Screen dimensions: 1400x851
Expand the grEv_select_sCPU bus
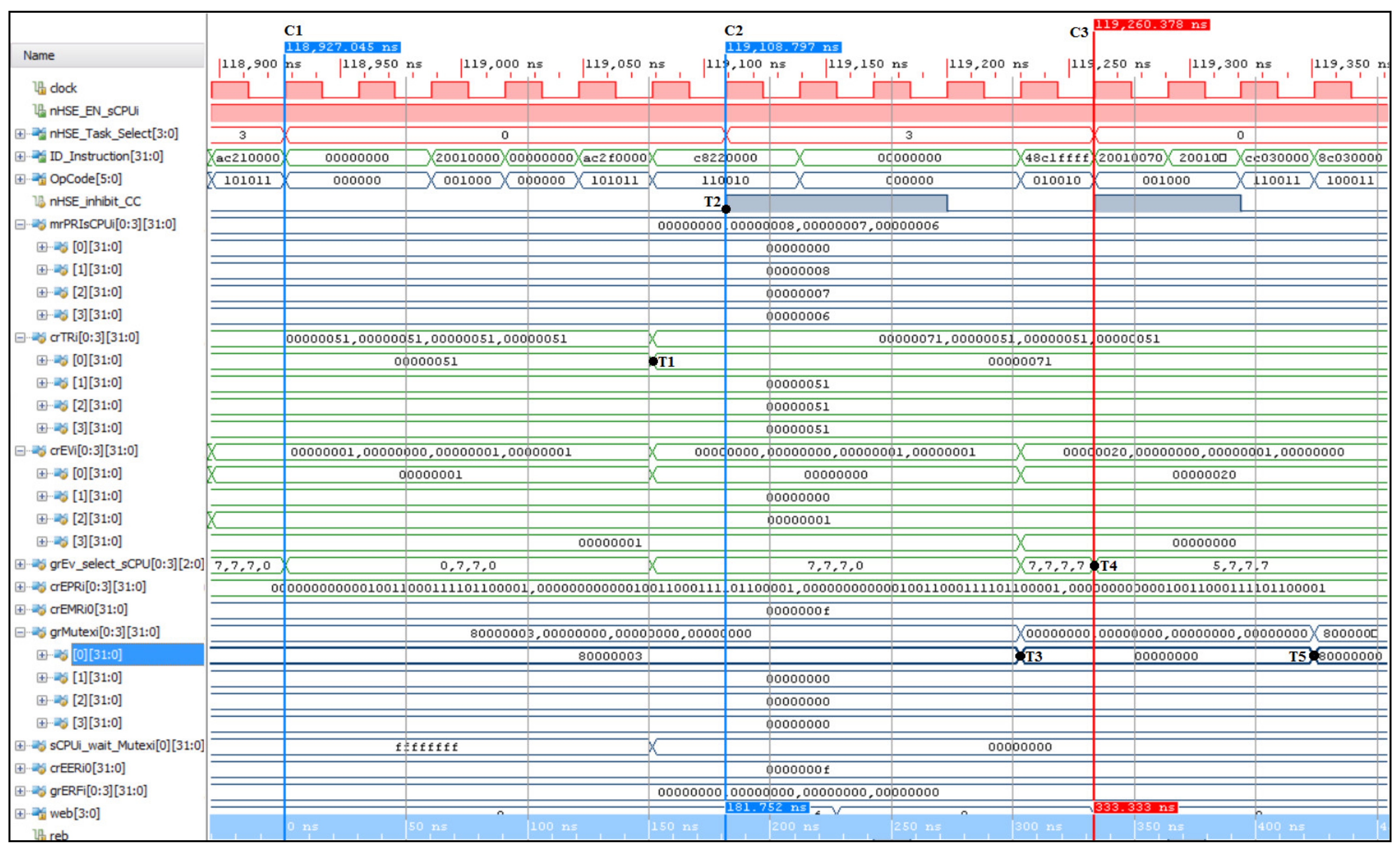pos(20,564)
